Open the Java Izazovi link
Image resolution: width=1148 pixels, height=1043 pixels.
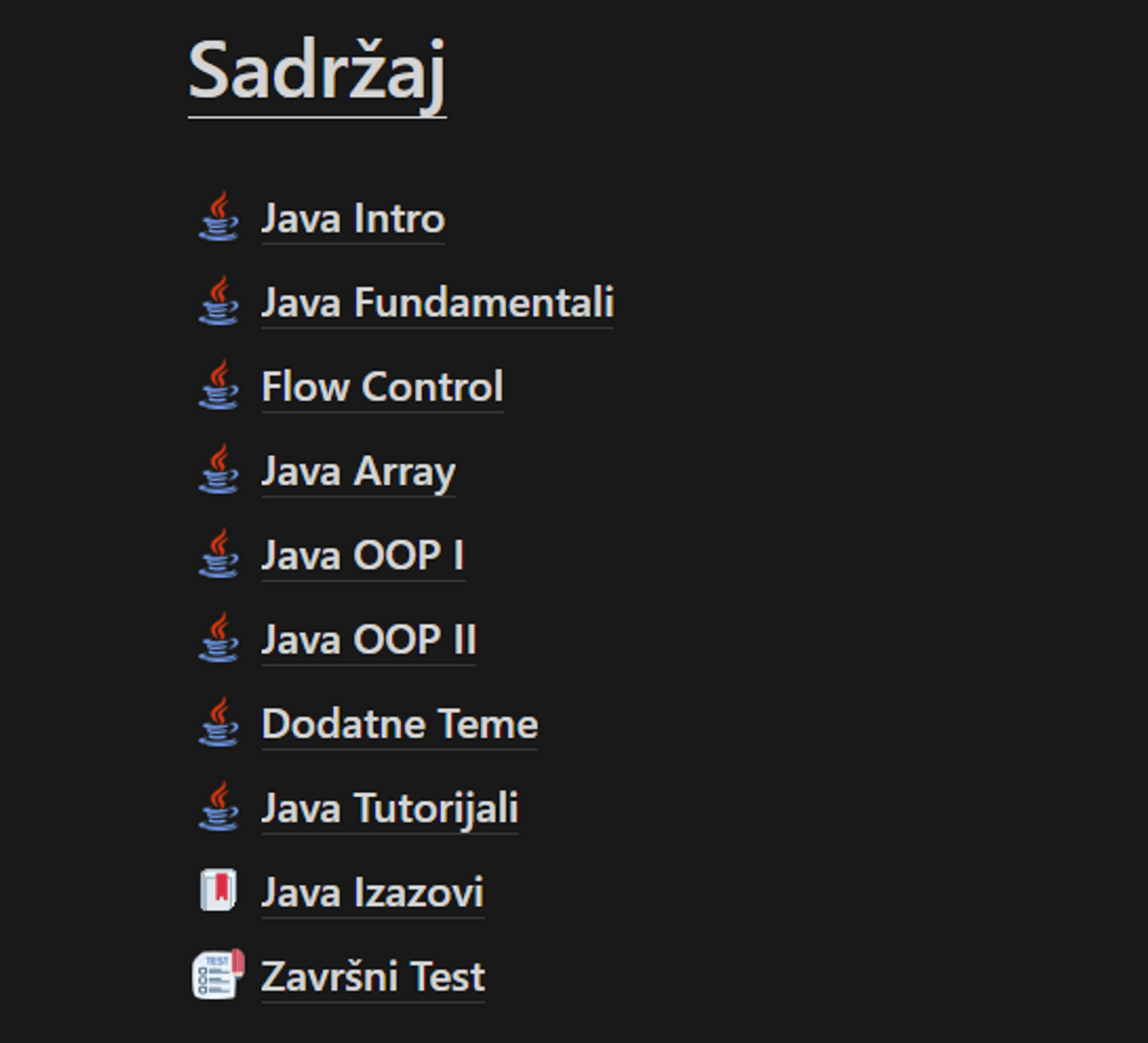(372, 893)
